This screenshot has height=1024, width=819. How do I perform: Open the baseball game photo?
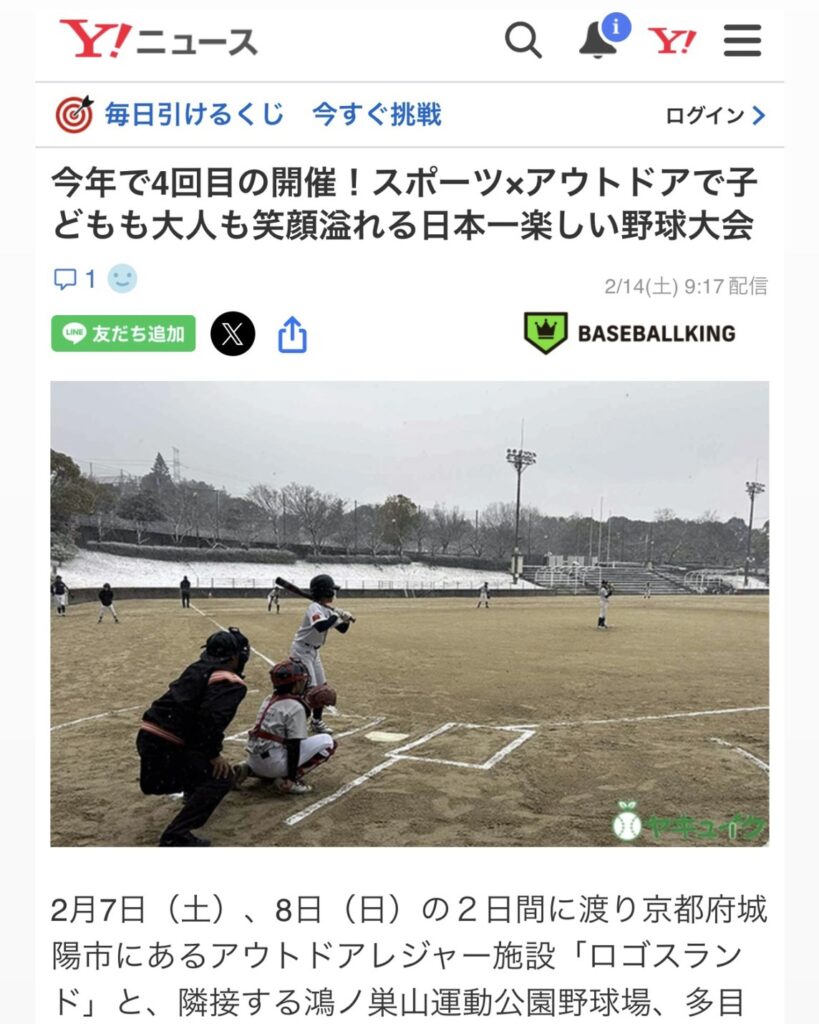(x=410, y=614)
